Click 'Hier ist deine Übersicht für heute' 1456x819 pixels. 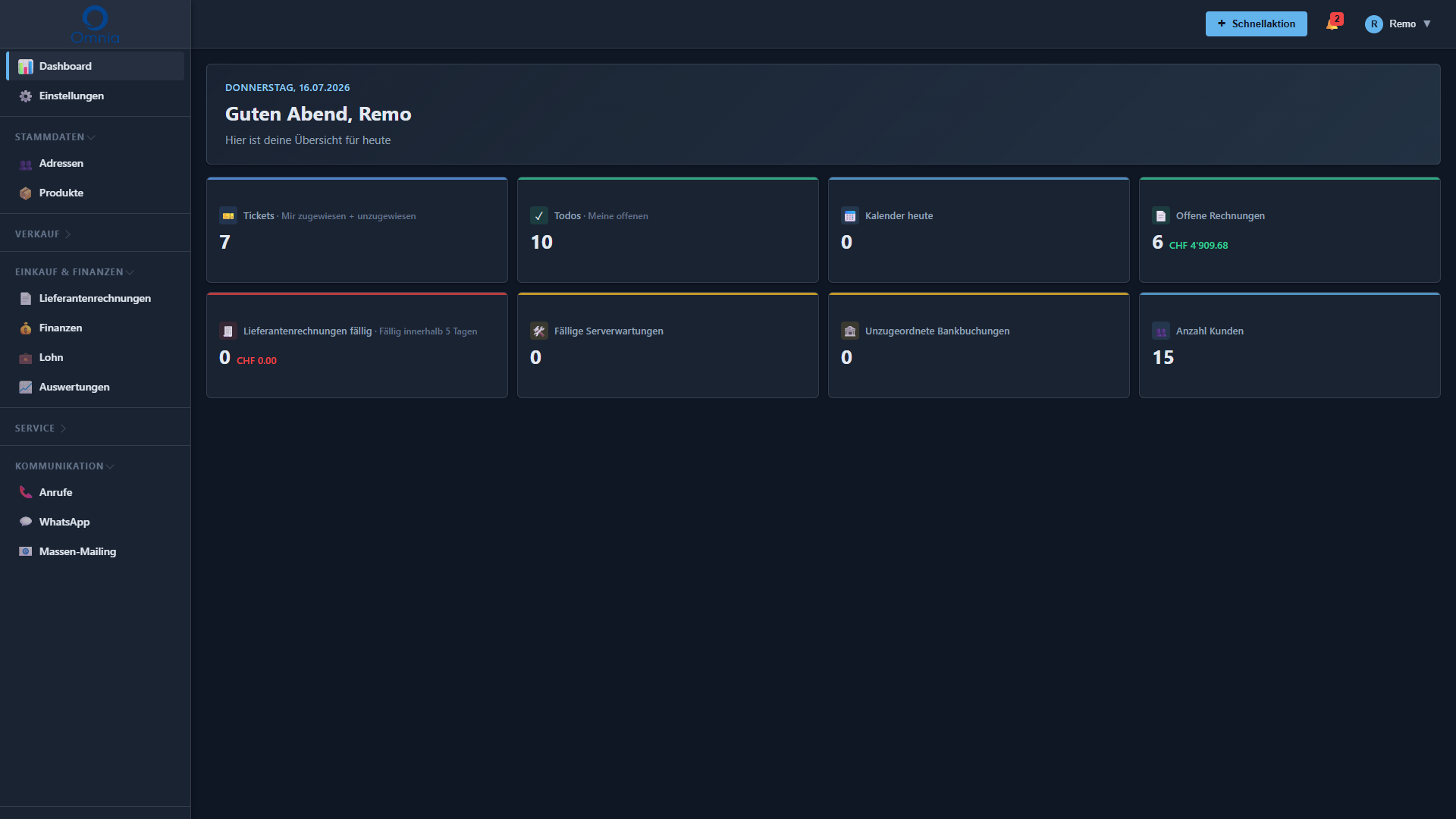(x=308, y=140)
